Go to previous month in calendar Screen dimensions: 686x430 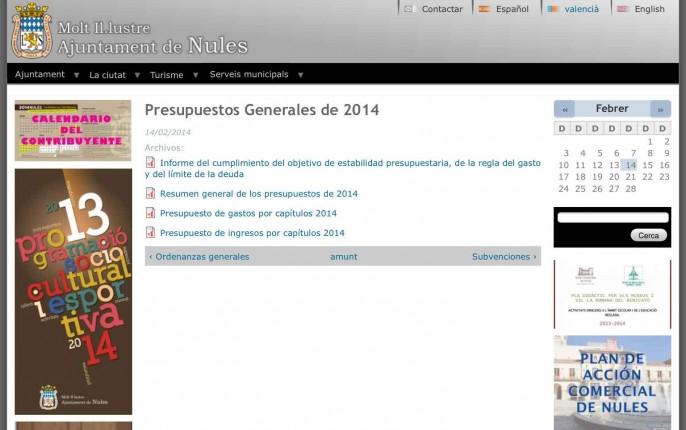[565, 109]
